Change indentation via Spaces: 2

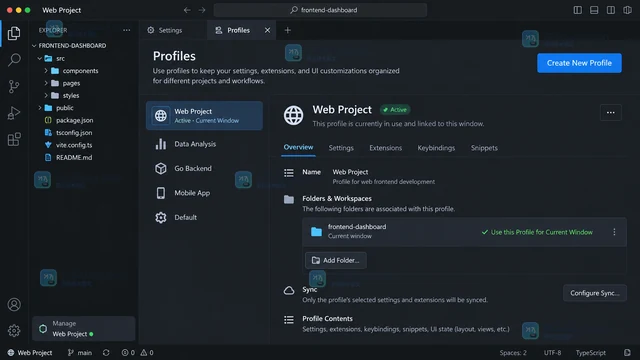point(513,353)
